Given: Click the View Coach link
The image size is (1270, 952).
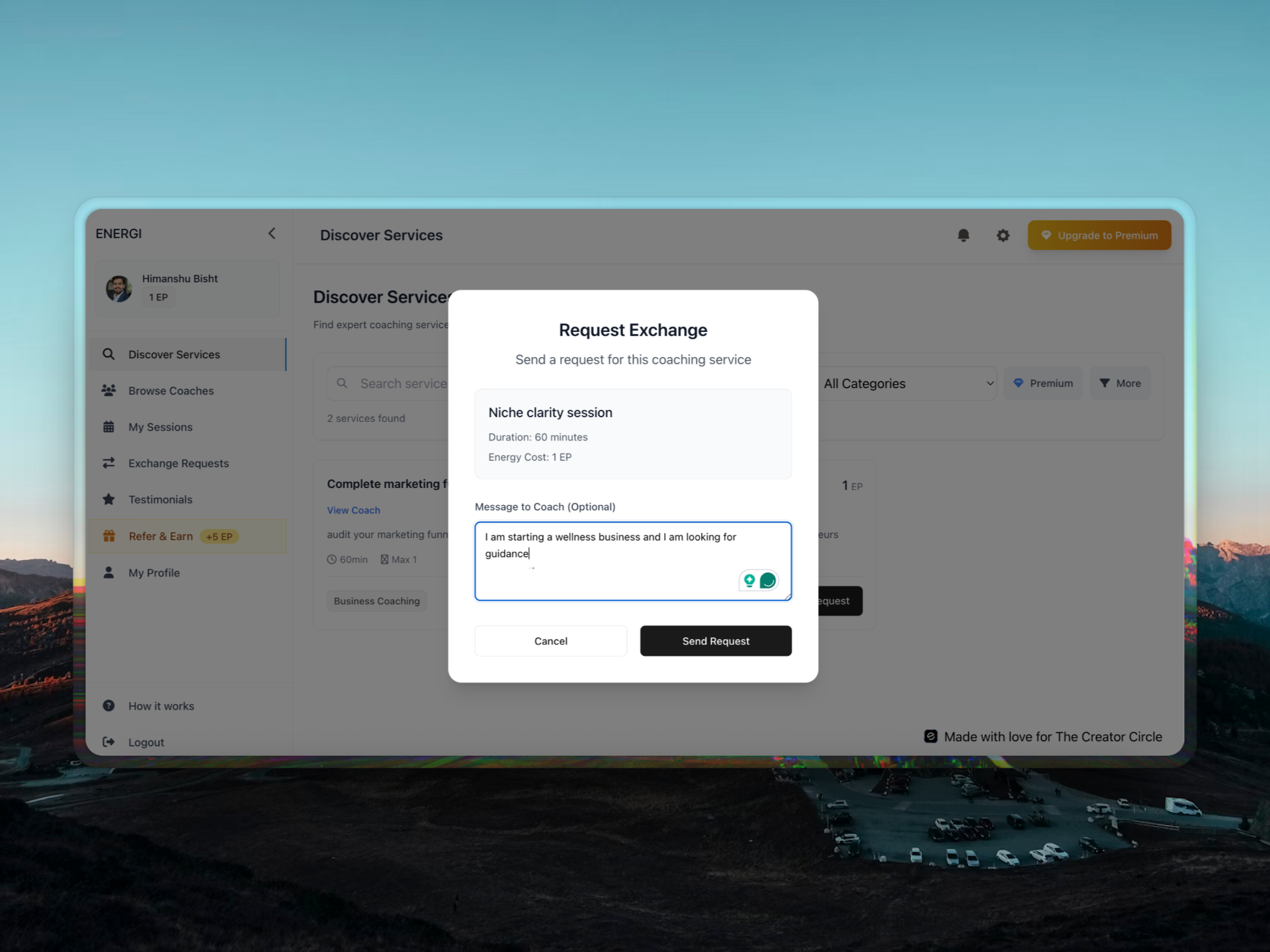Looking at the screenshot, I should [x=353, y=510].
